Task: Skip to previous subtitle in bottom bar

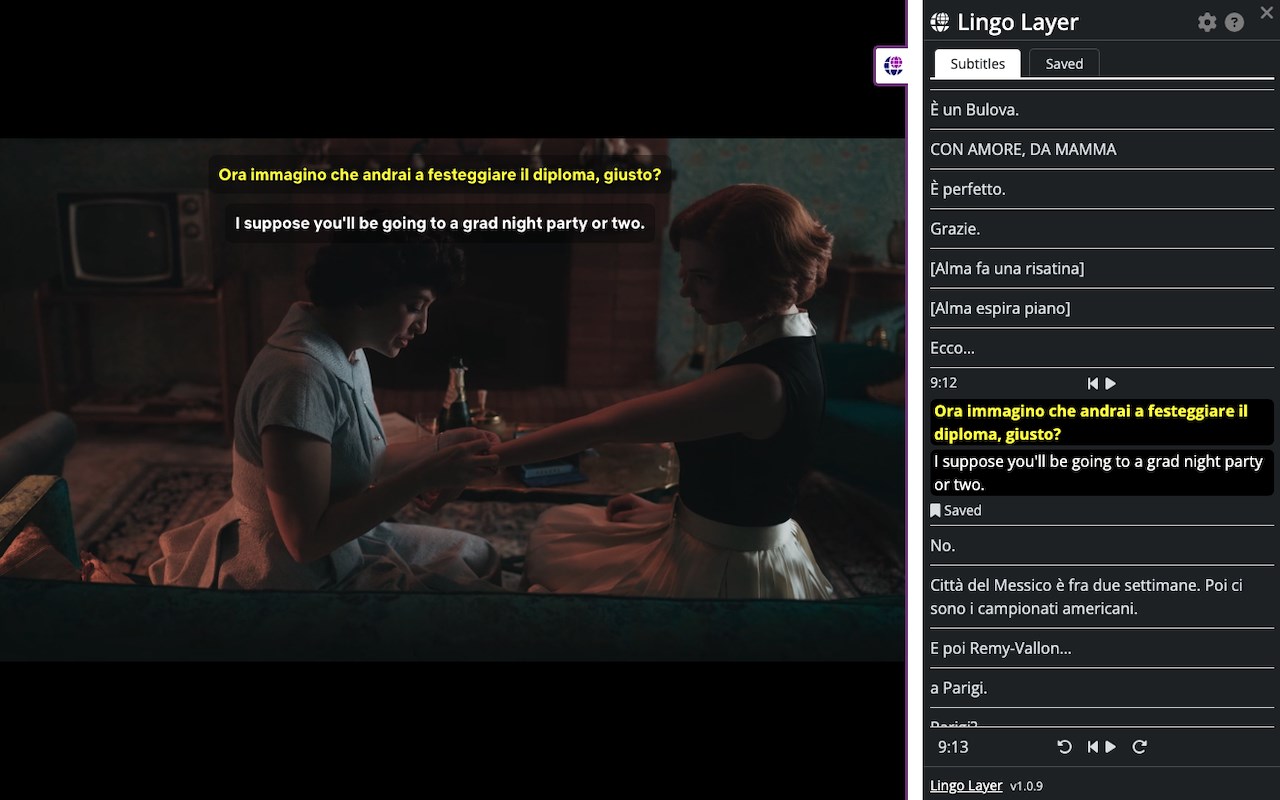Action: [1093, 747]
